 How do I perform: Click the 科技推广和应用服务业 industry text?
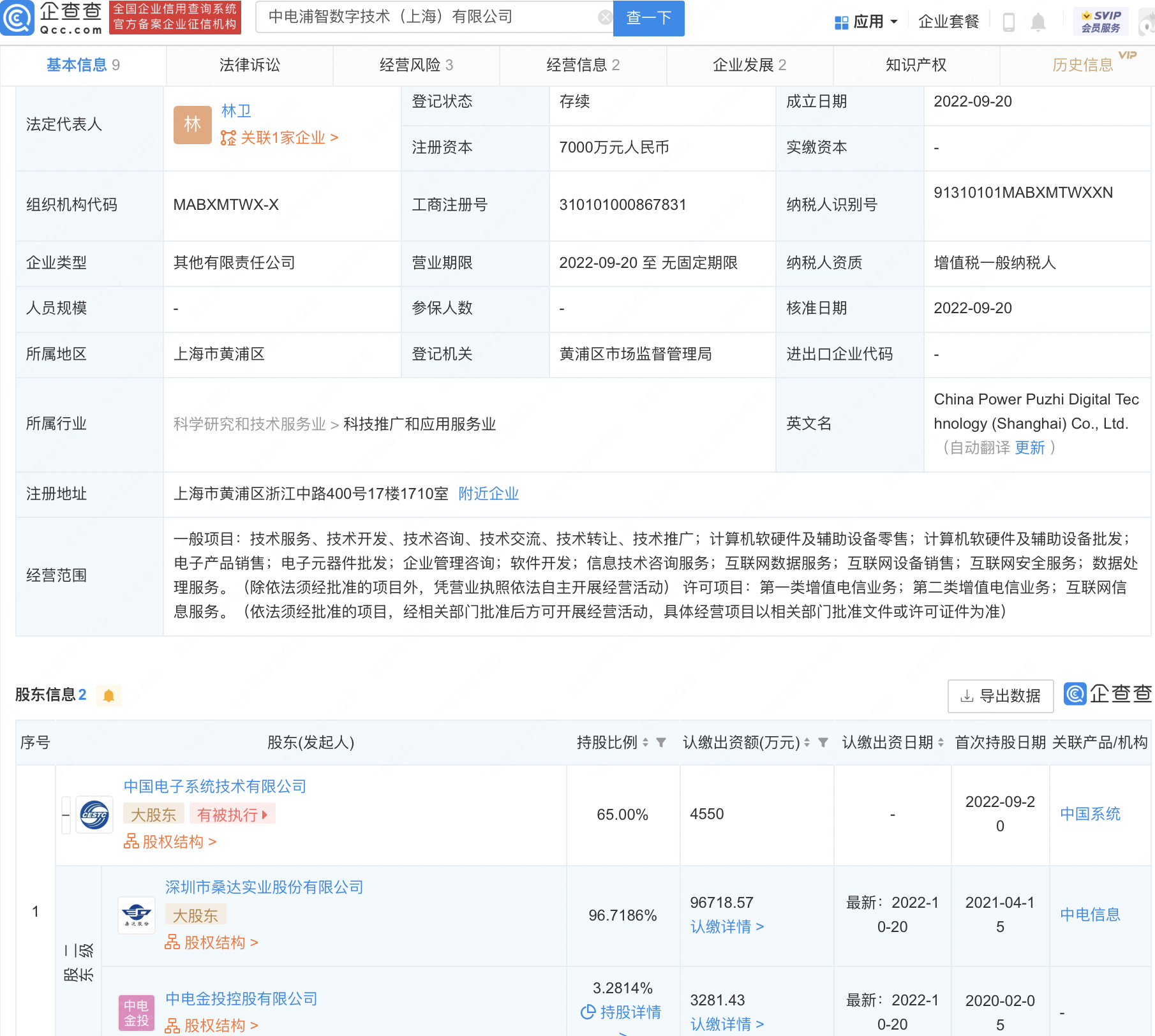(420, 424)
